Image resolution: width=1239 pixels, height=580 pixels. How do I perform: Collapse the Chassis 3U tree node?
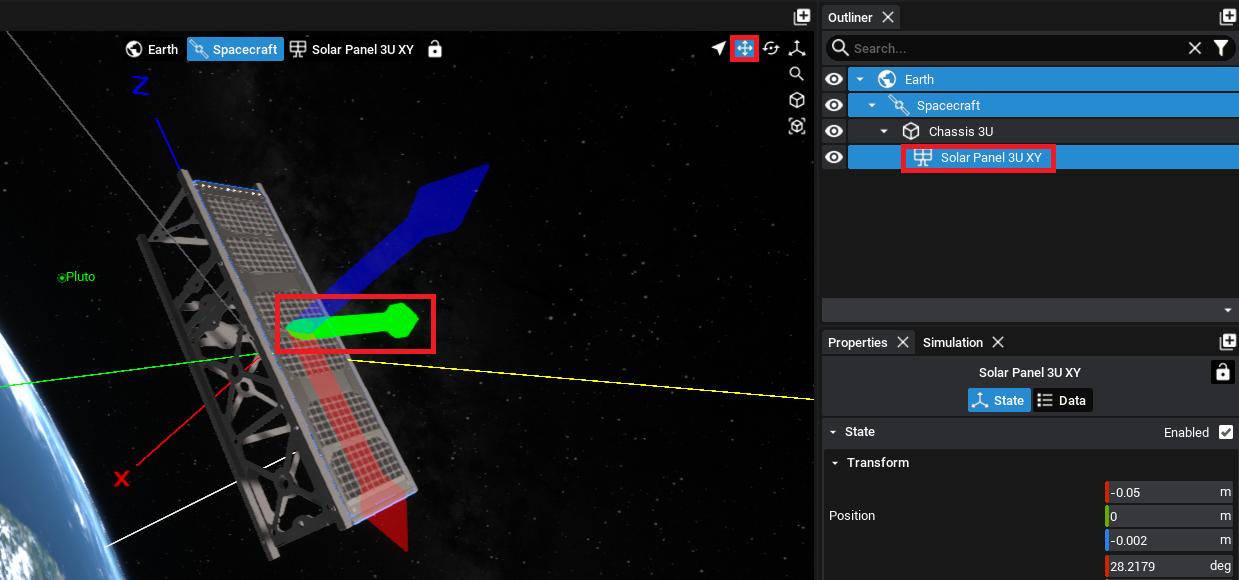coord(884,132)
